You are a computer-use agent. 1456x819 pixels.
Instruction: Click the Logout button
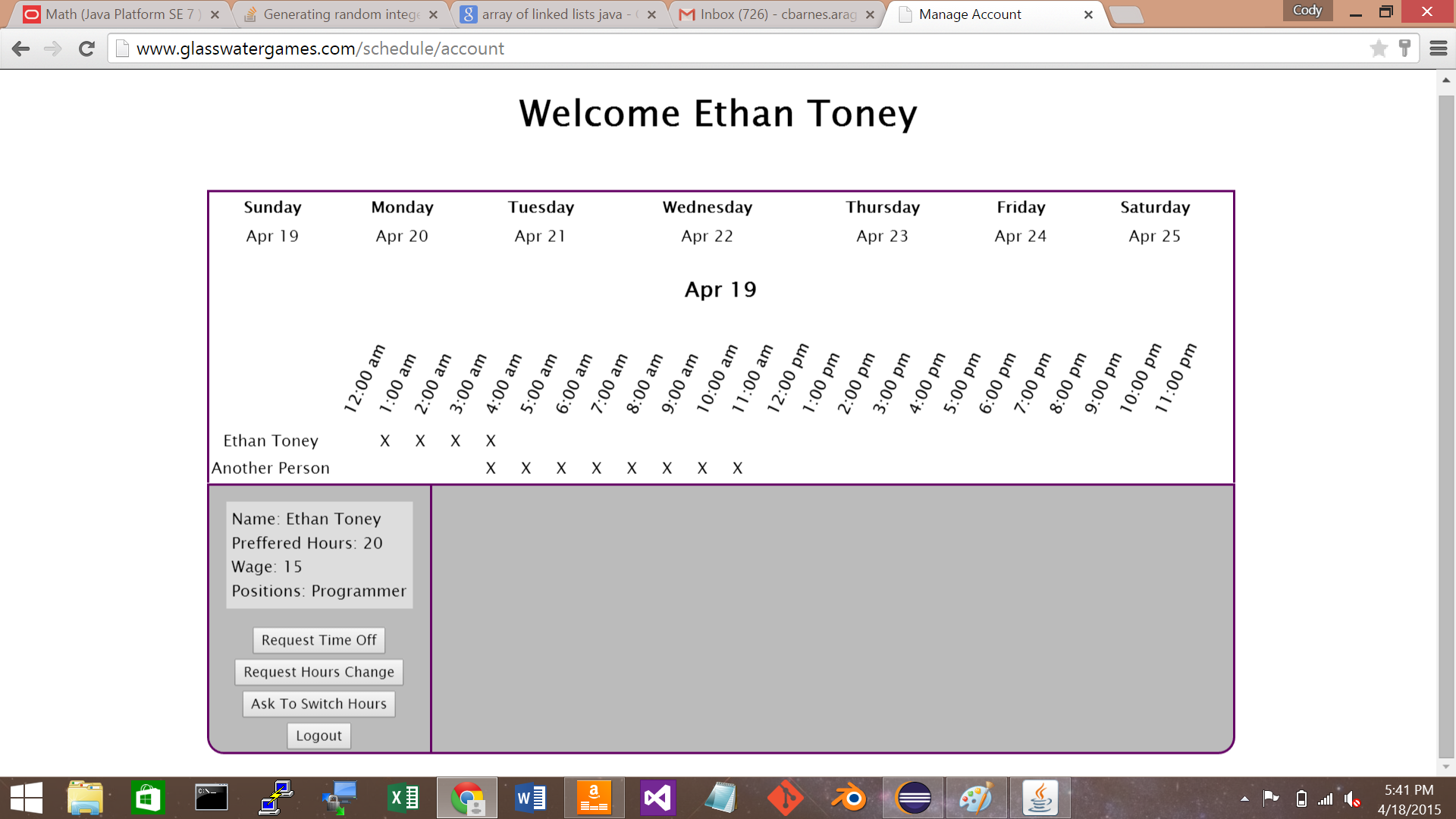318,736
